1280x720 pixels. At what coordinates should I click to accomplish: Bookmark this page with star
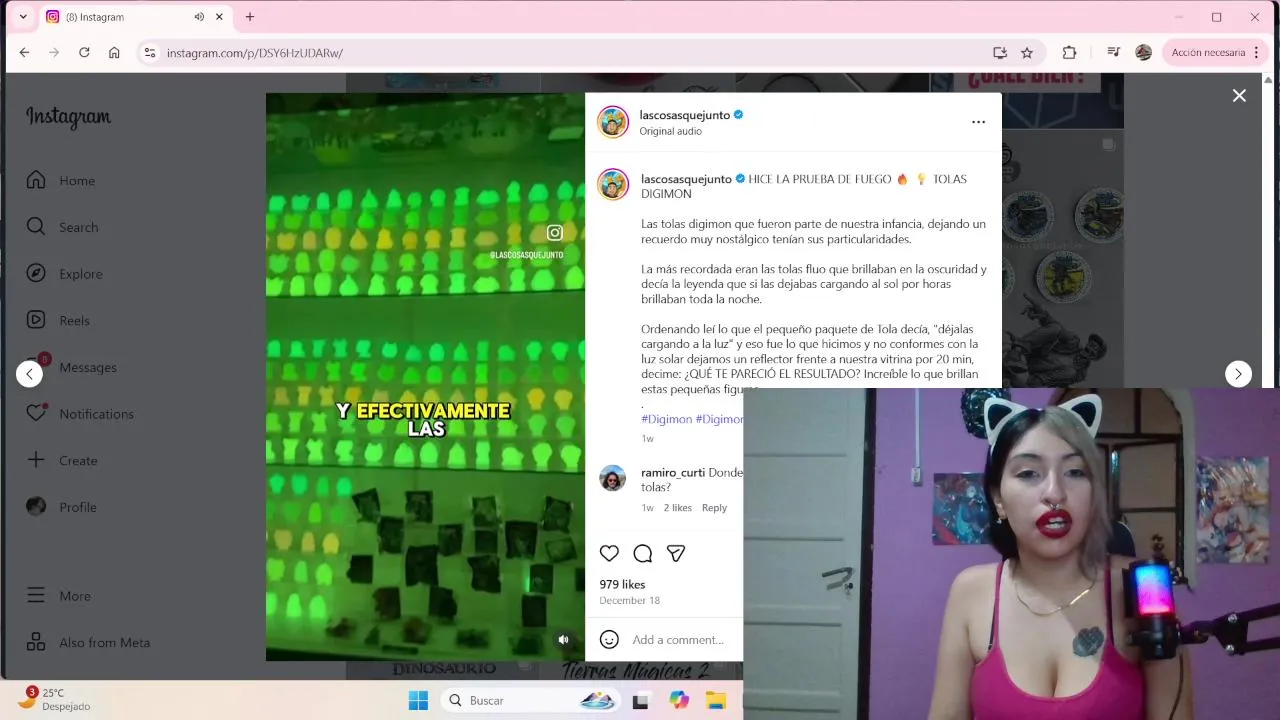coord(1027,53)
